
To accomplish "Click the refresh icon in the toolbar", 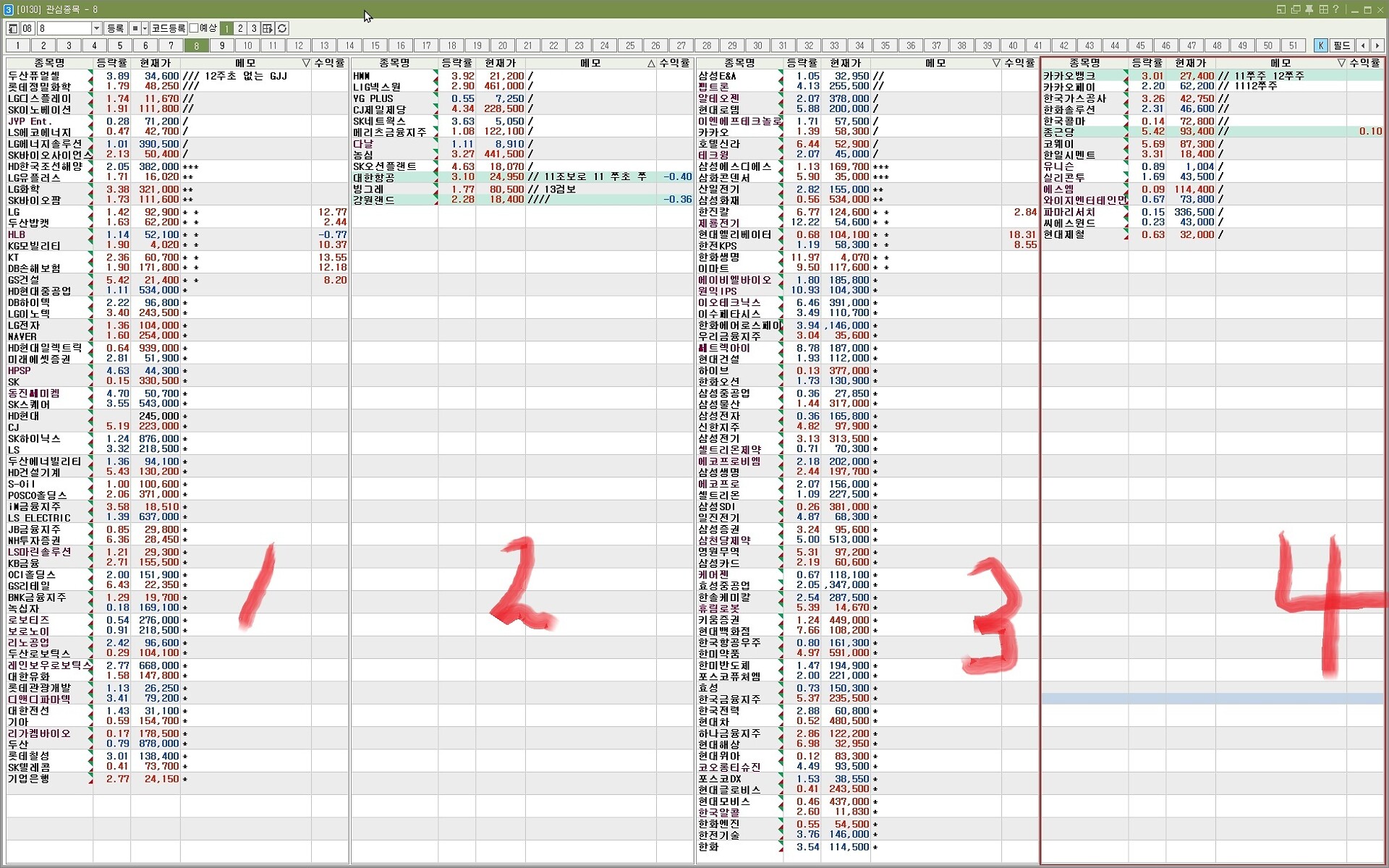I will click(x=282, y=28).
